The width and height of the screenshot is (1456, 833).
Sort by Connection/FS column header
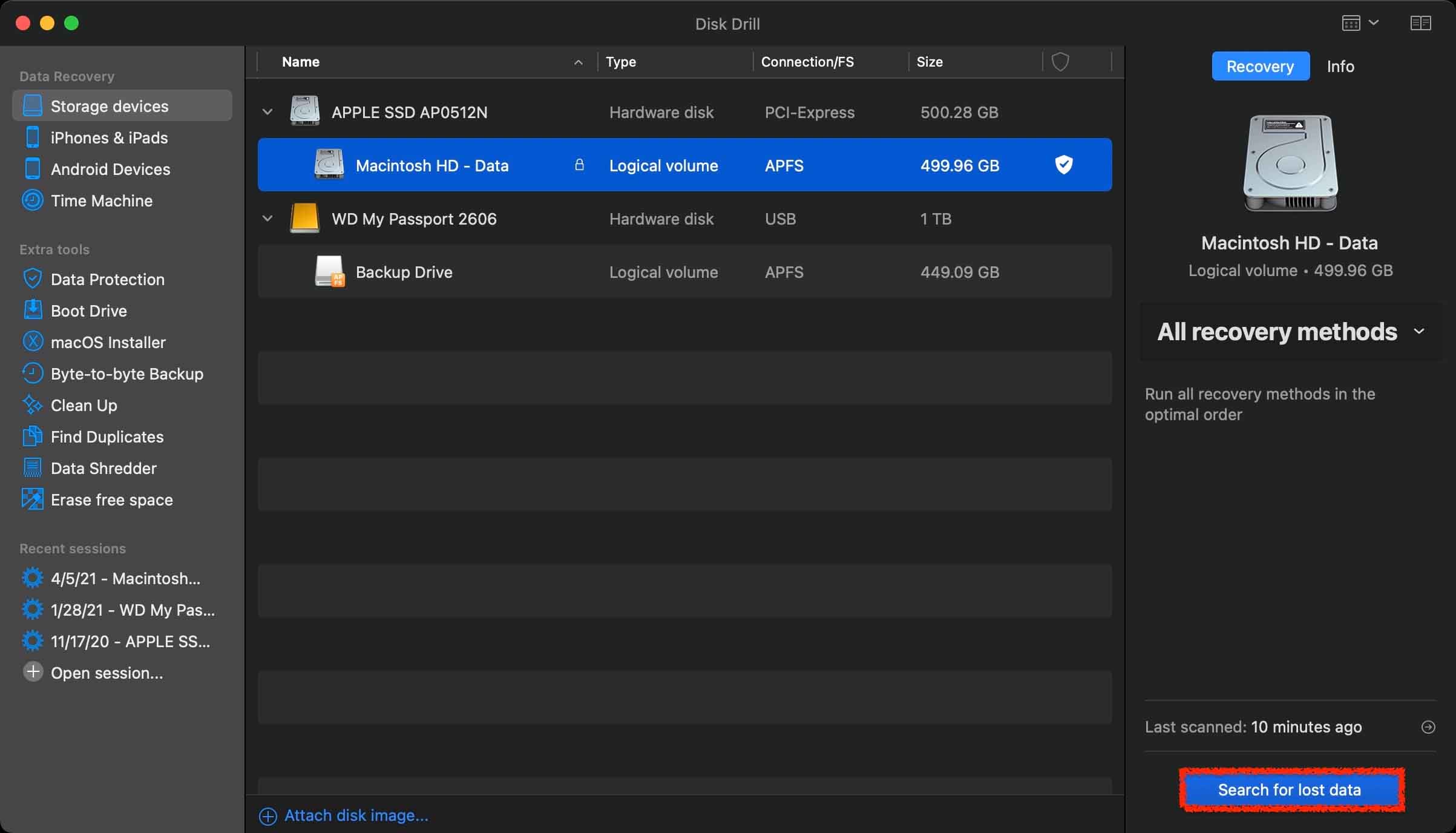click(830, 62)
